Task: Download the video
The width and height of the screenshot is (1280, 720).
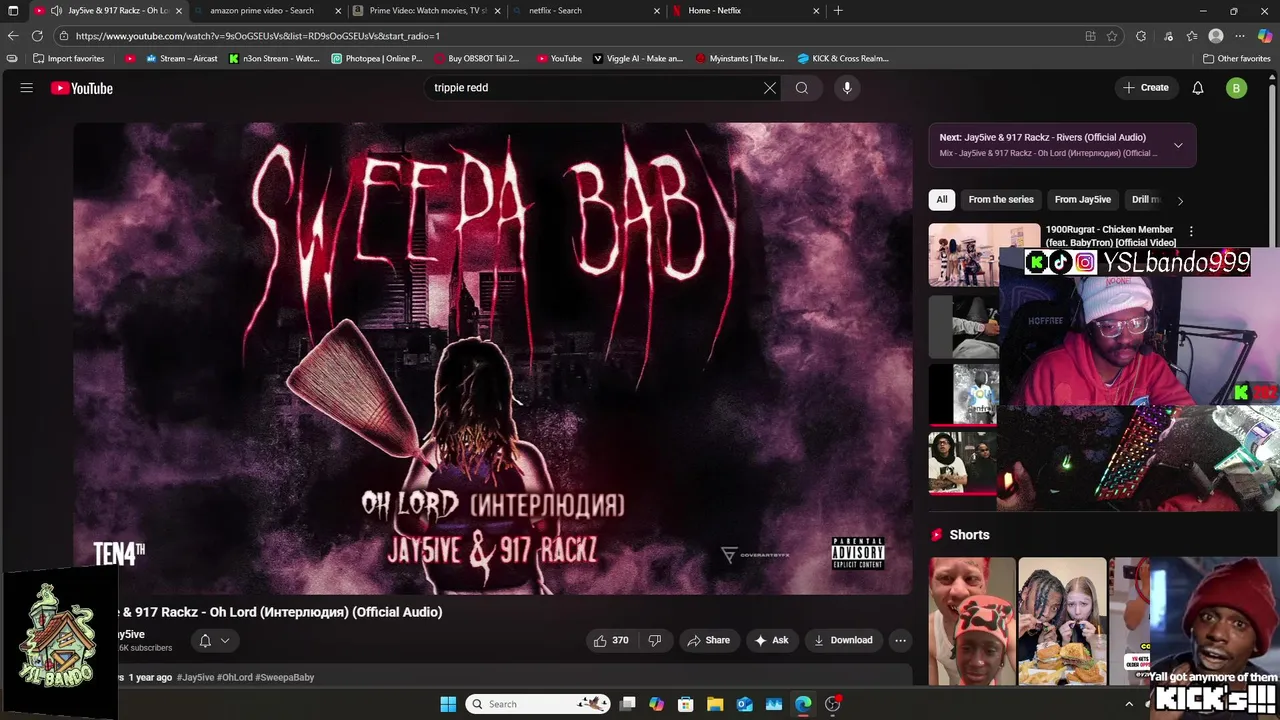Action: click(843, 640)
